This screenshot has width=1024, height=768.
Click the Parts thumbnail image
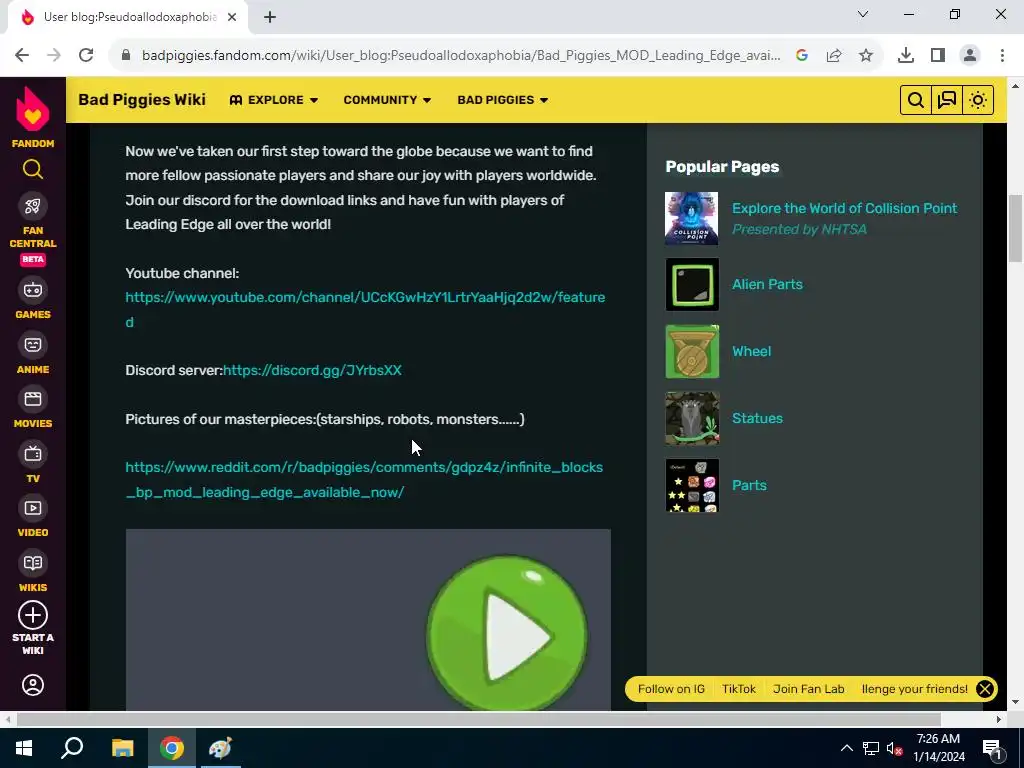tap(692, 485)
